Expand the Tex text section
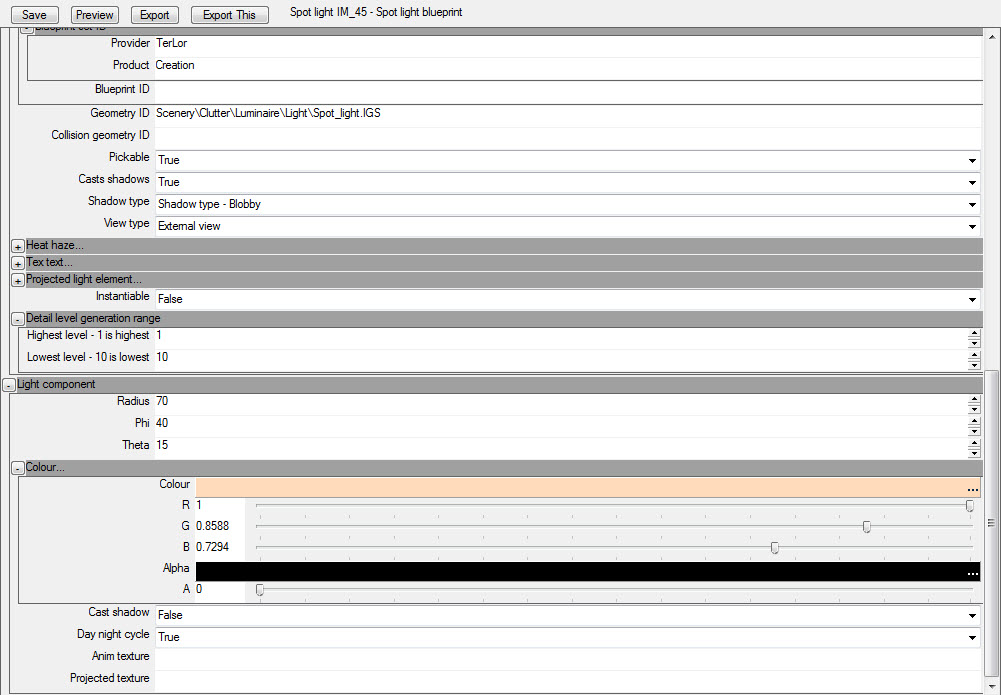1001x695 pixels. (18, 264)
